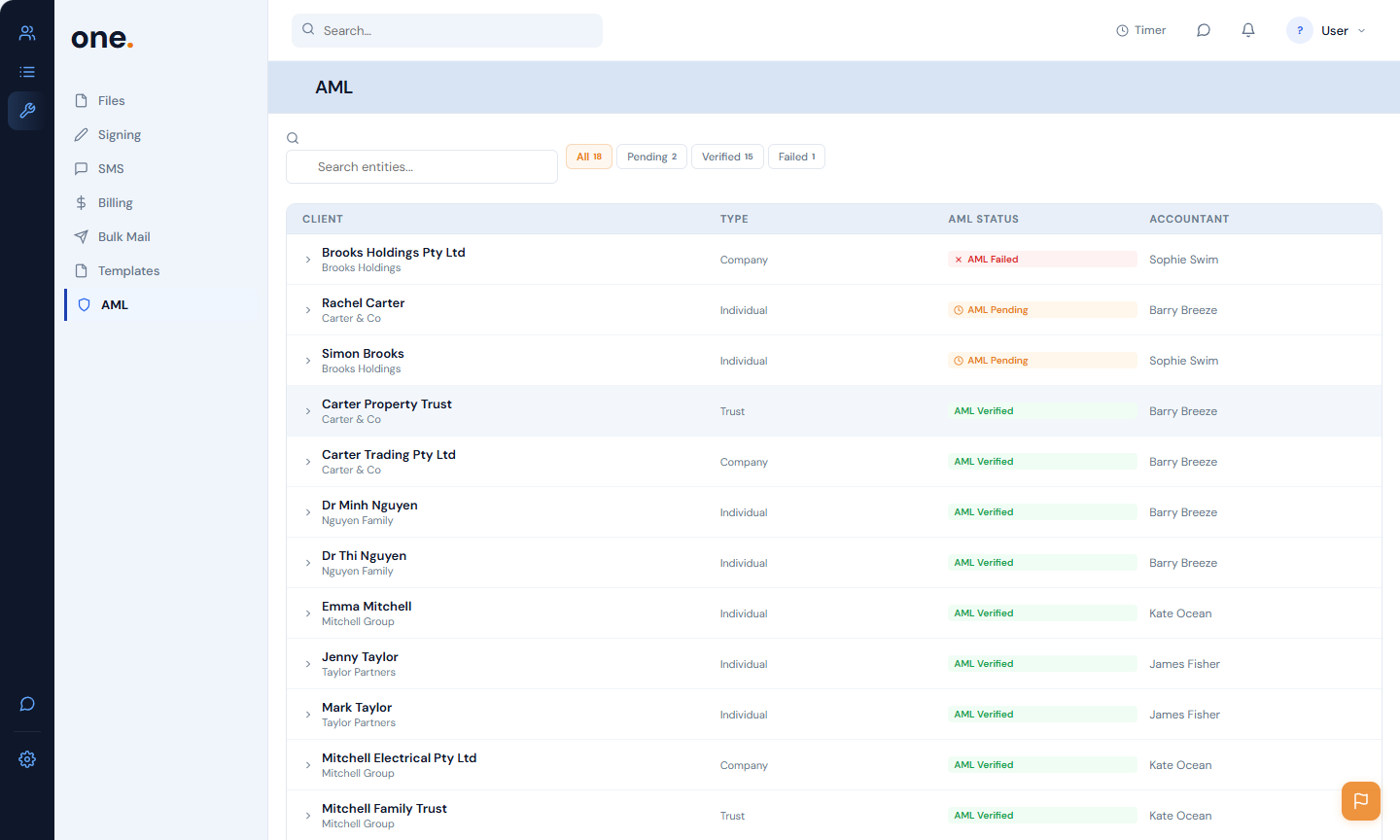Click the Timer clock icon

pos(1122,30)
